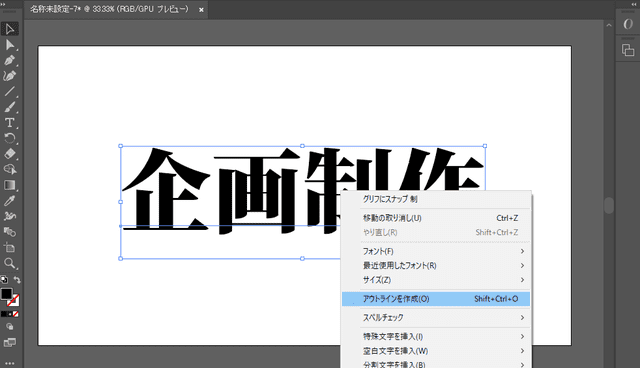Select the Blend tool

point(9,232)
